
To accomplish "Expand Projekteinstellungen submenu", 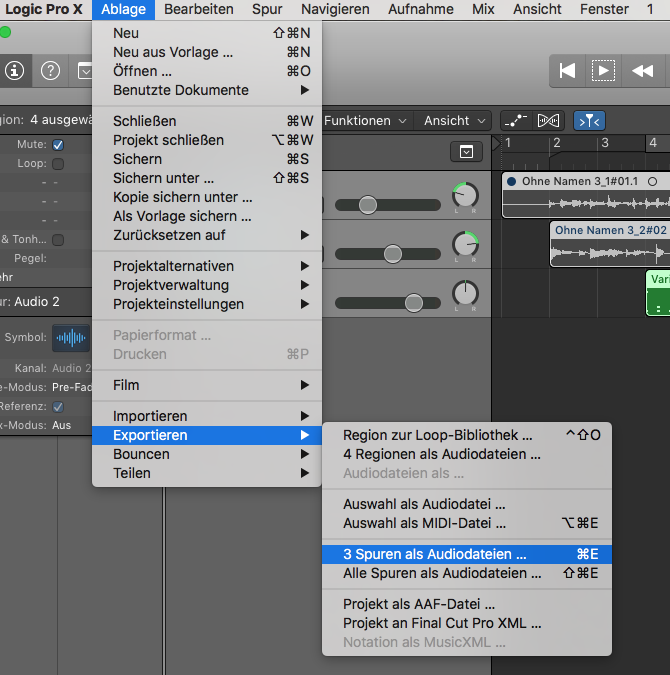I will tap(207, 304).
